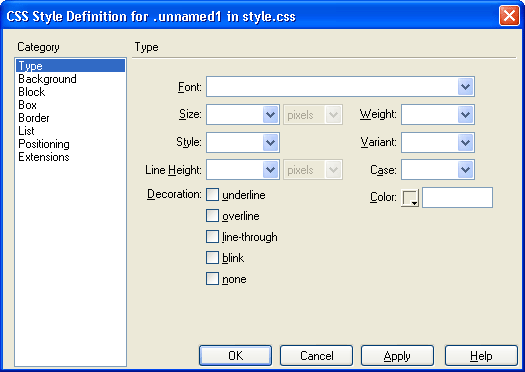
Task: Click the Cancel button
Action: click(316, 356)
